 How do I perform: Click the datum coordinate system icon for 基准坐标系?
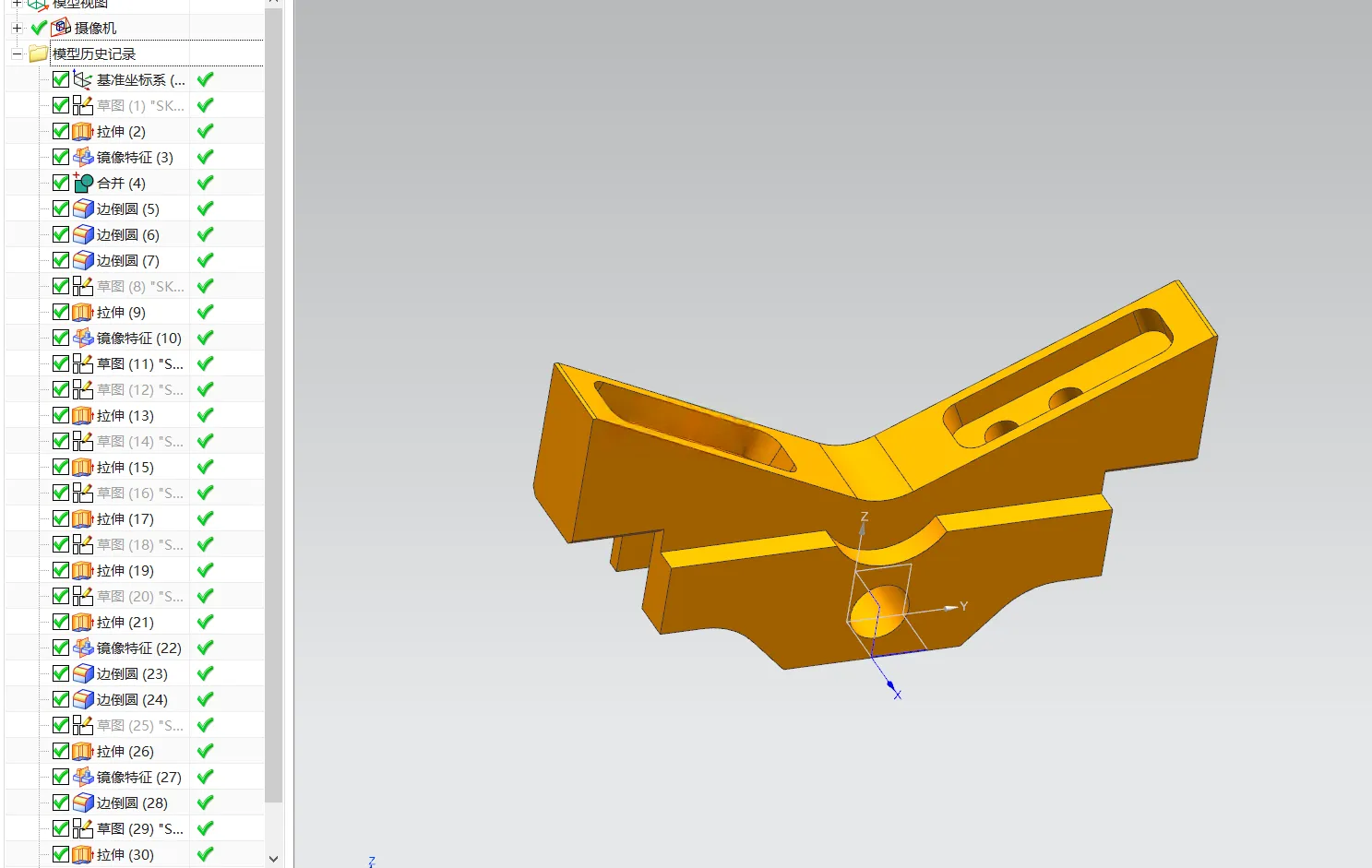pyautogui.click(x=83, y=80)
